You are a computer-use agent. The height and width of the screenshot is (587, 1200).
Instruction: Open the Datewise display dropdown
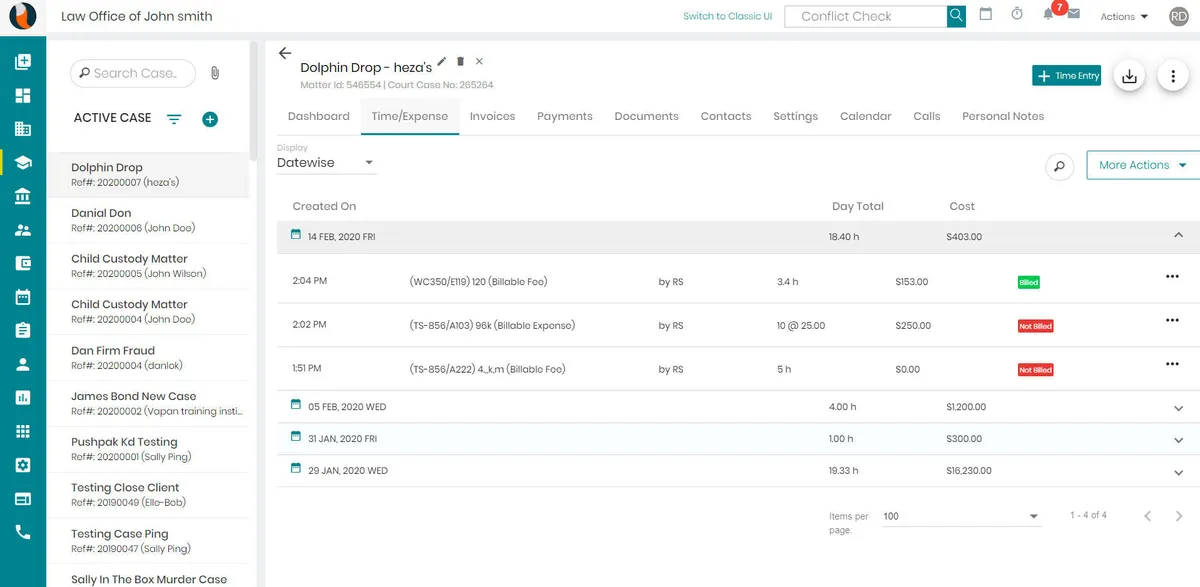pyautogui.click(x=326, y=163)
